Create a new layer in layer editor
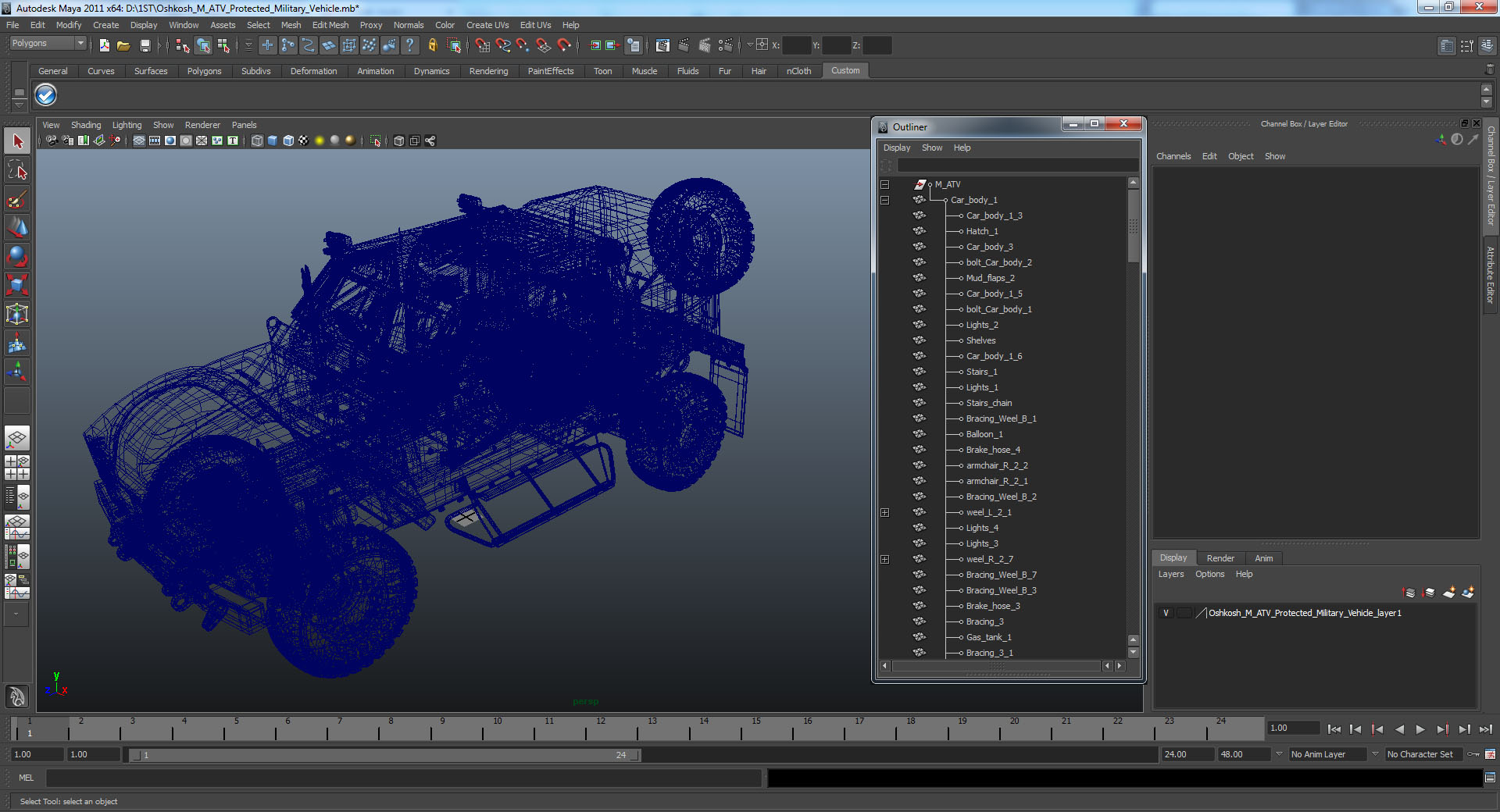The height and width of the screenshot is (812, 1500). point(1448,593)
